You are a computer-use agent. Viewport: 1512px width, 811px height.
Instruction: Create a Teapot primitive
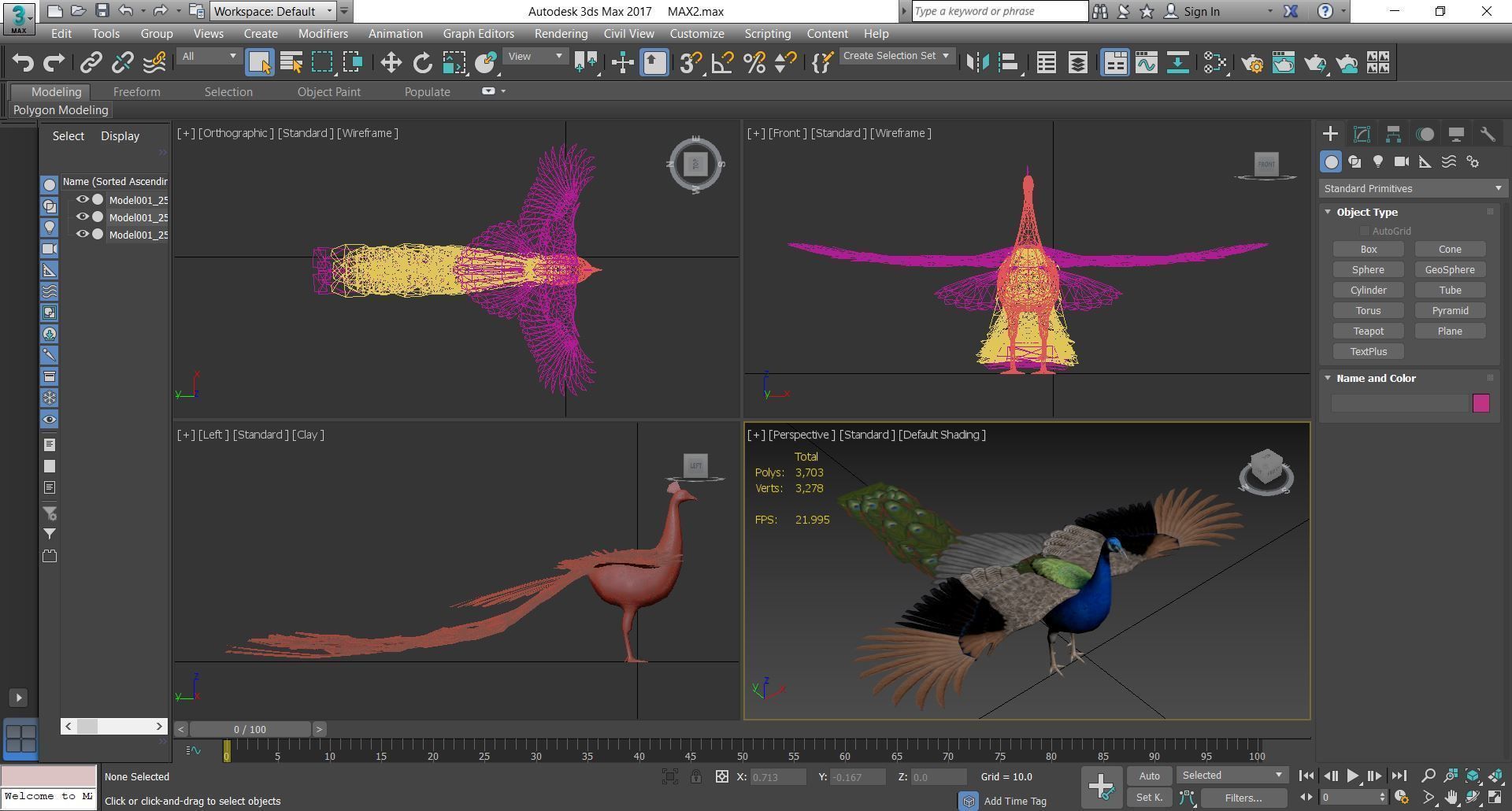[1368, 331]
